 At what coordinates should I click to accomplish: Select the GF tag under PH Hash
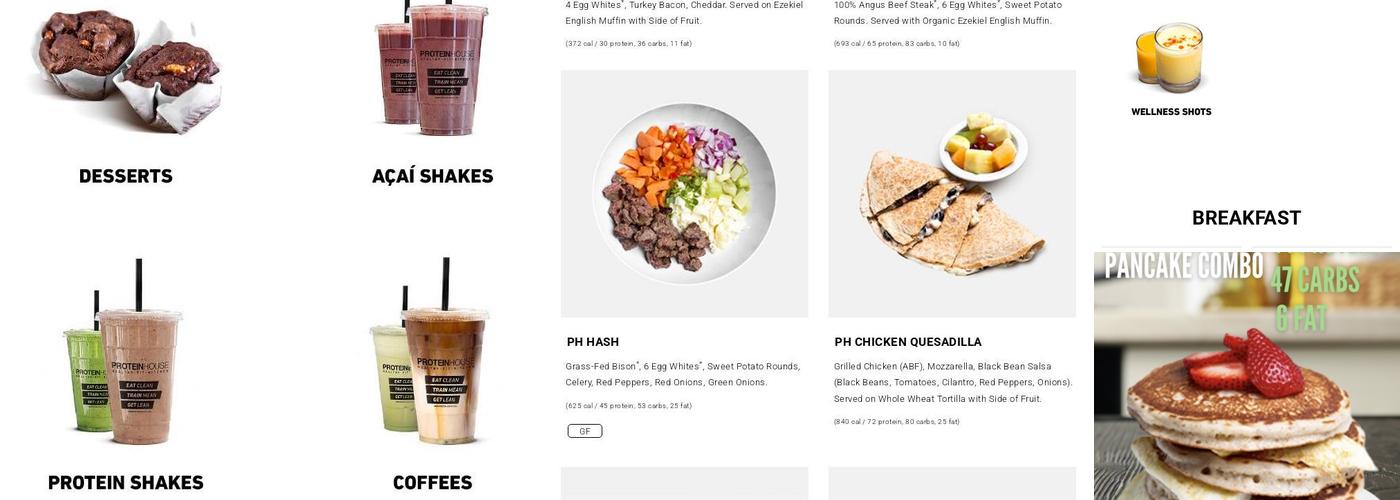pos(585,431)
